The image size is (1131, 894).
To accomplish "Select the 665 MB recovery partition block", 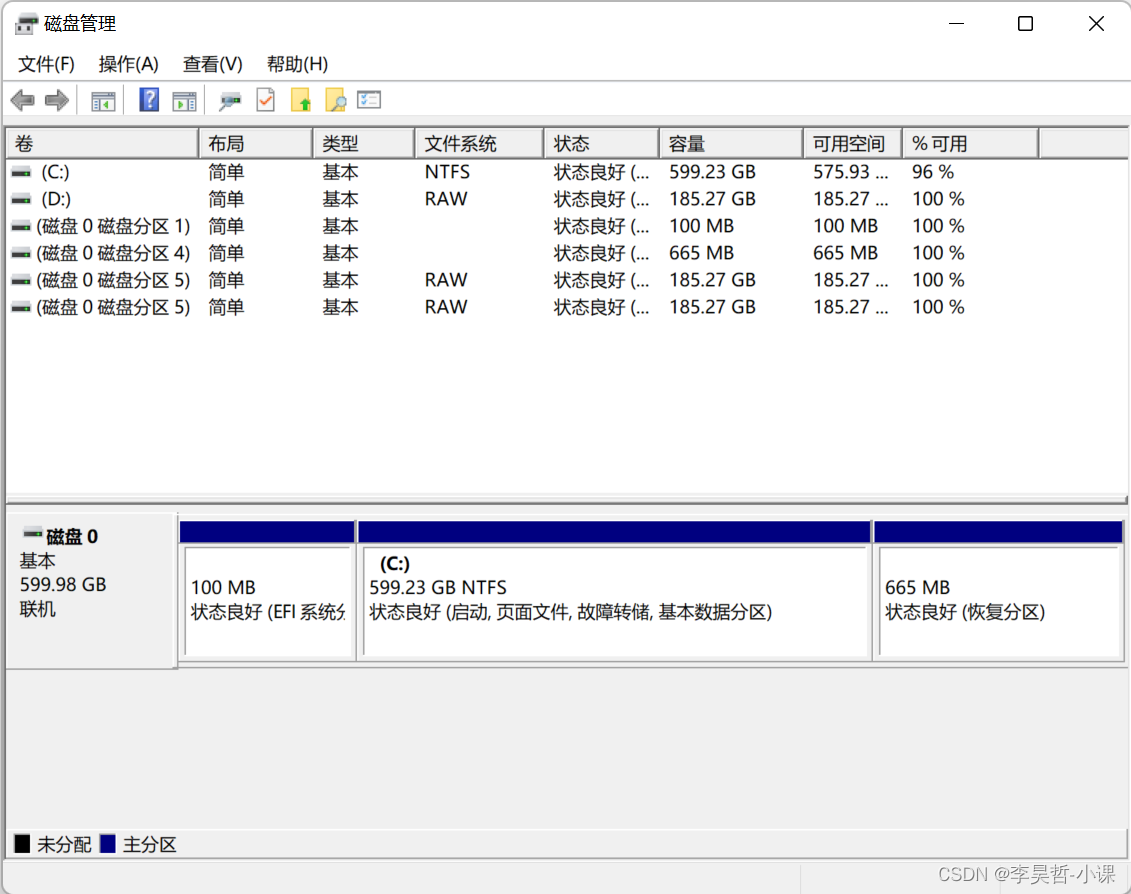I will 998,590.
